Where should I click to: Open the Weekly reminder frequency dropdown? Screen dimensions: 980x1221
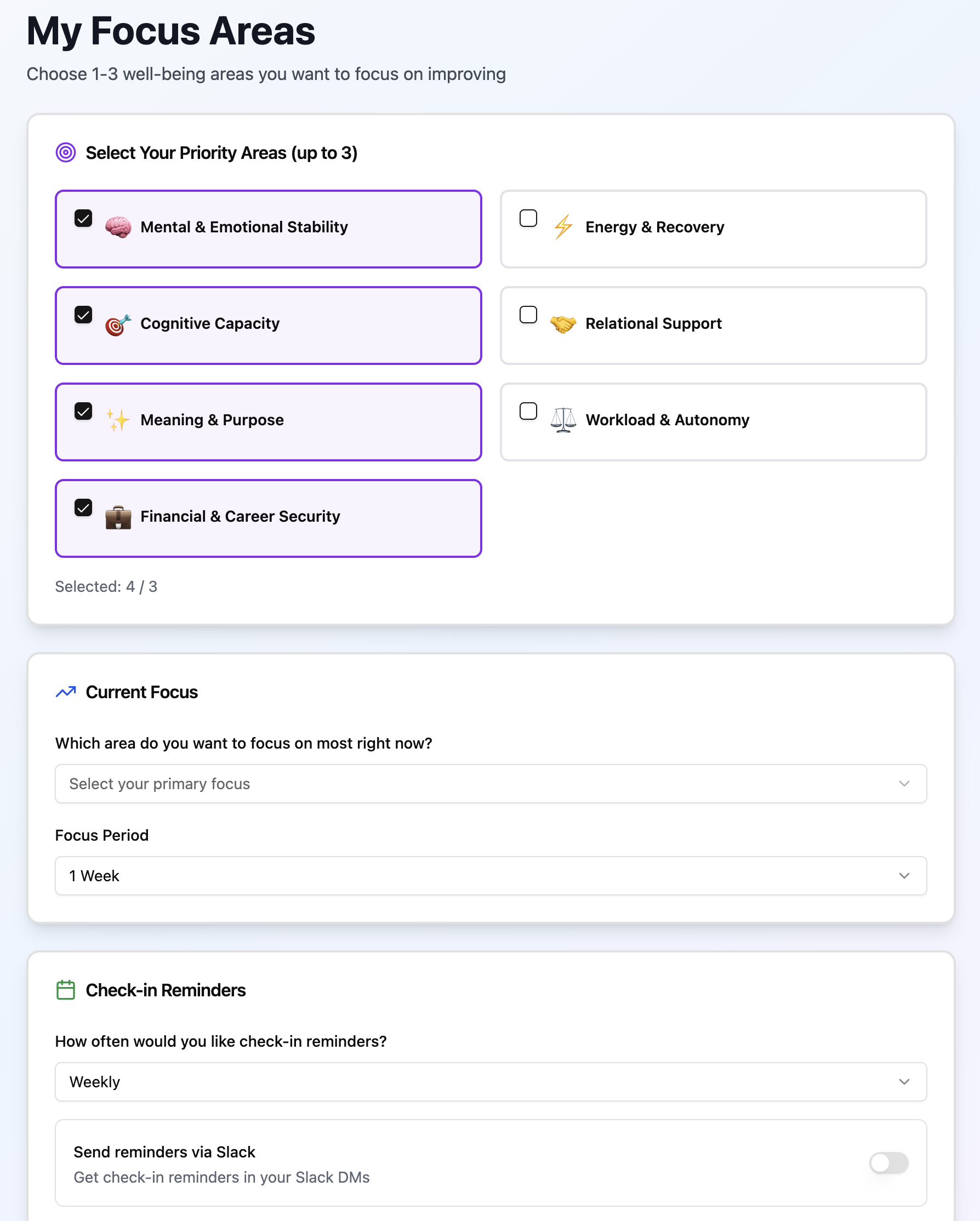tap(491, 1082)
